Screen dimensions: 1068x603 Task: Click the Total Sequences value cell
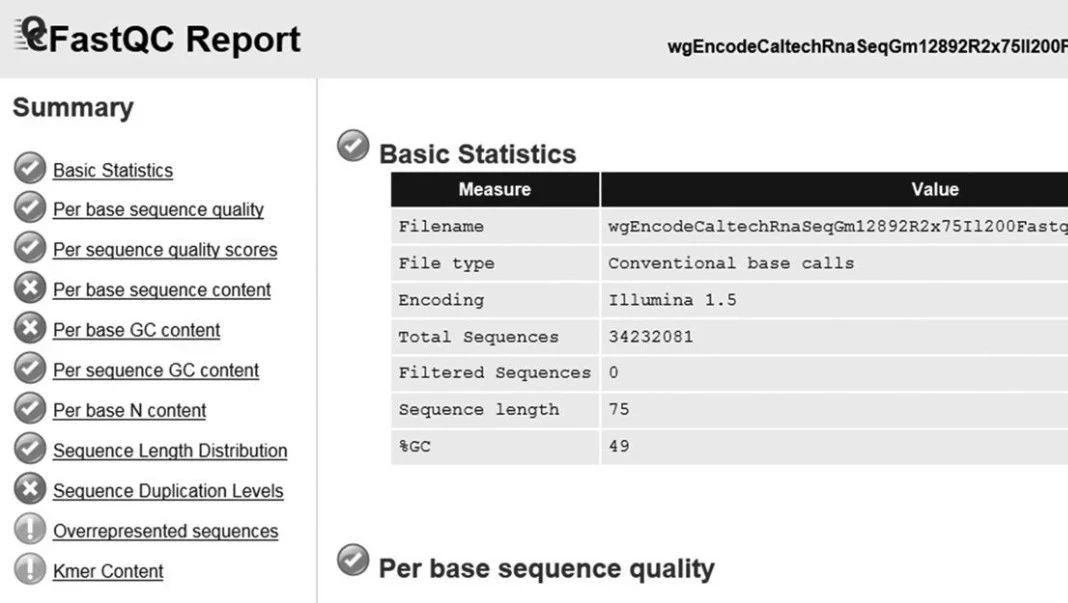pyautogui.click(x=650, y=337)
